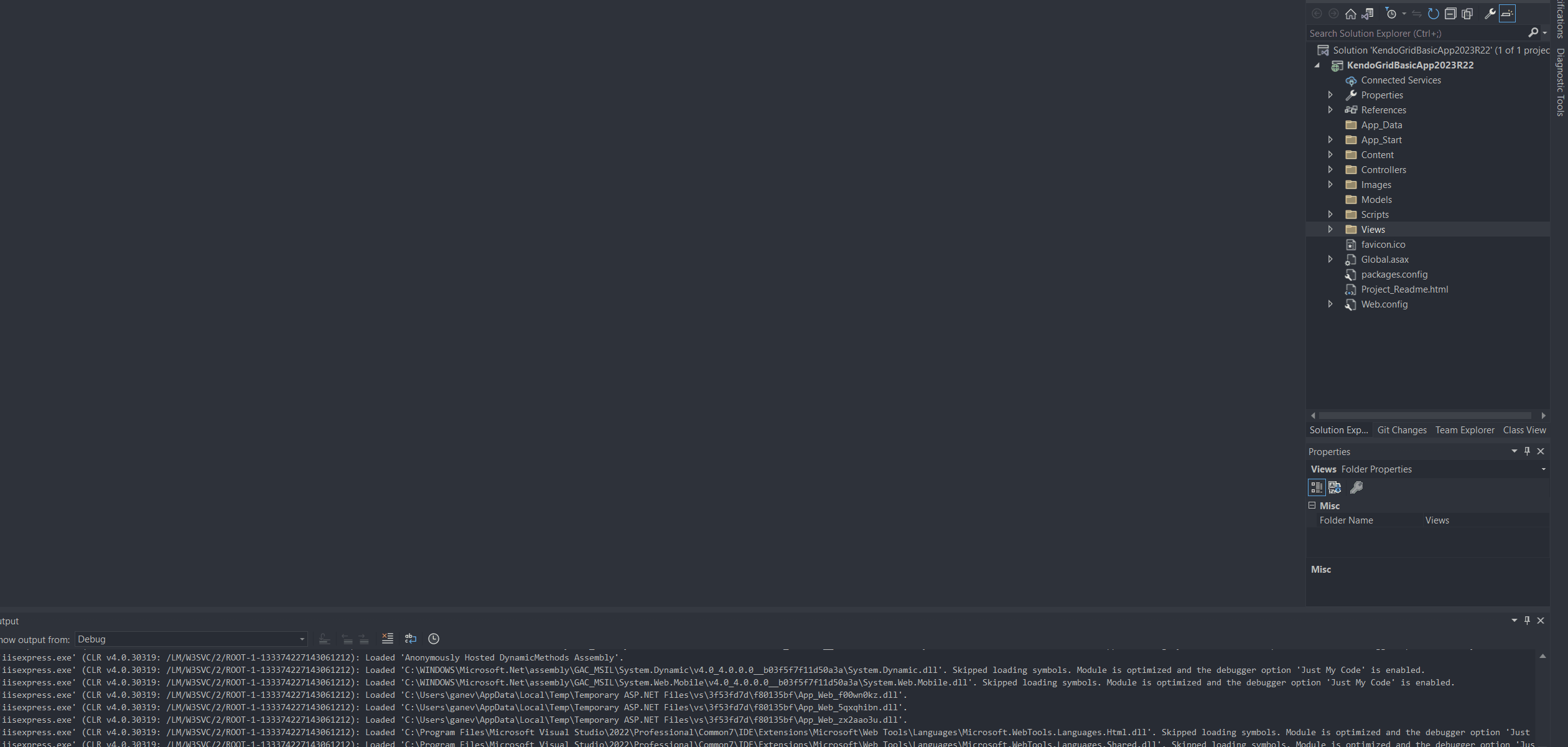Open Project_Readme.html from Solution Explorer

click(x=1404, y=289)
